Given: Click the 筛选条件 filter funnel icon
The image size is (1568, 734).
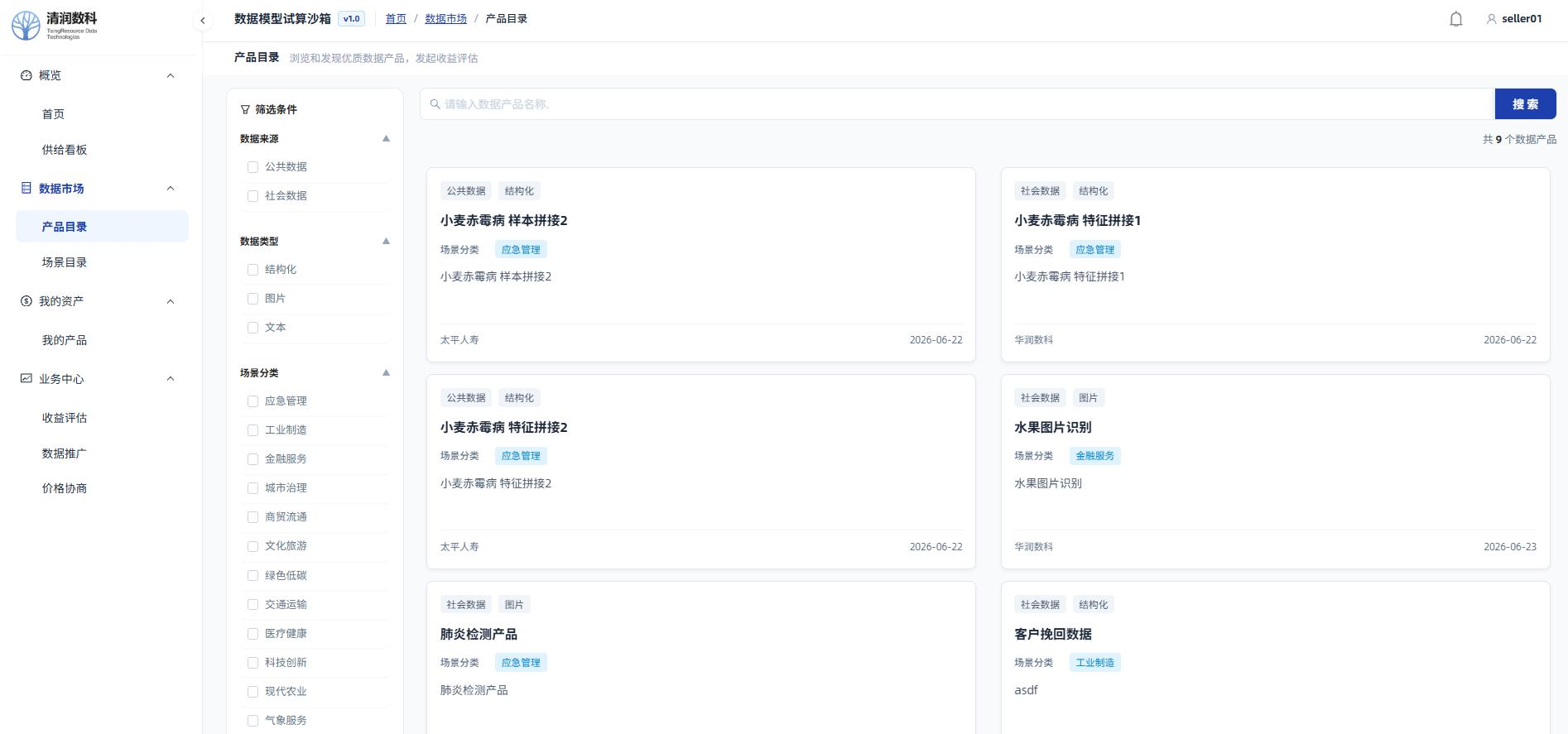Looking at the screenshot, I should tap(245, 109).
